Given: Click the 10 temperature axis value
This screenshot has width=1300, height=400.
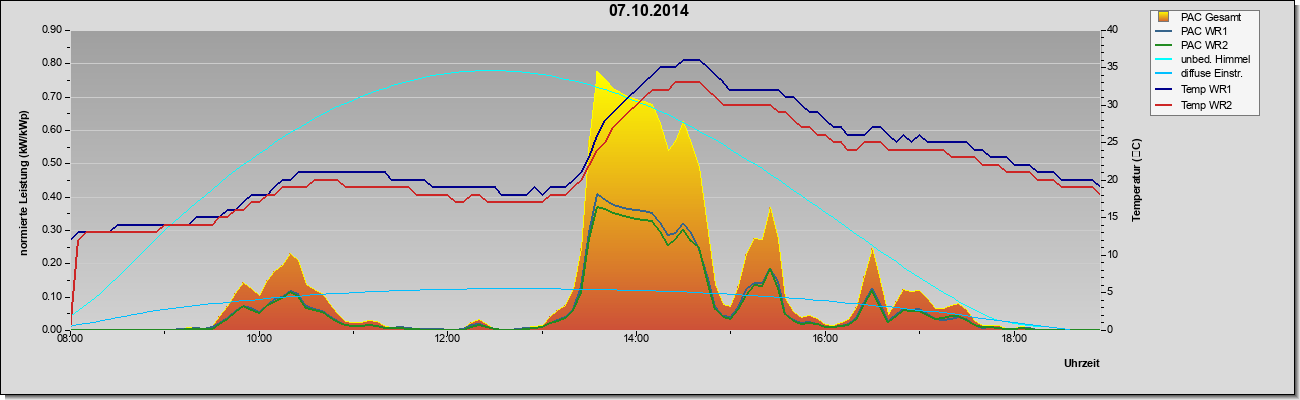Looking at the screenshot, I should [x=1112, y=254].
